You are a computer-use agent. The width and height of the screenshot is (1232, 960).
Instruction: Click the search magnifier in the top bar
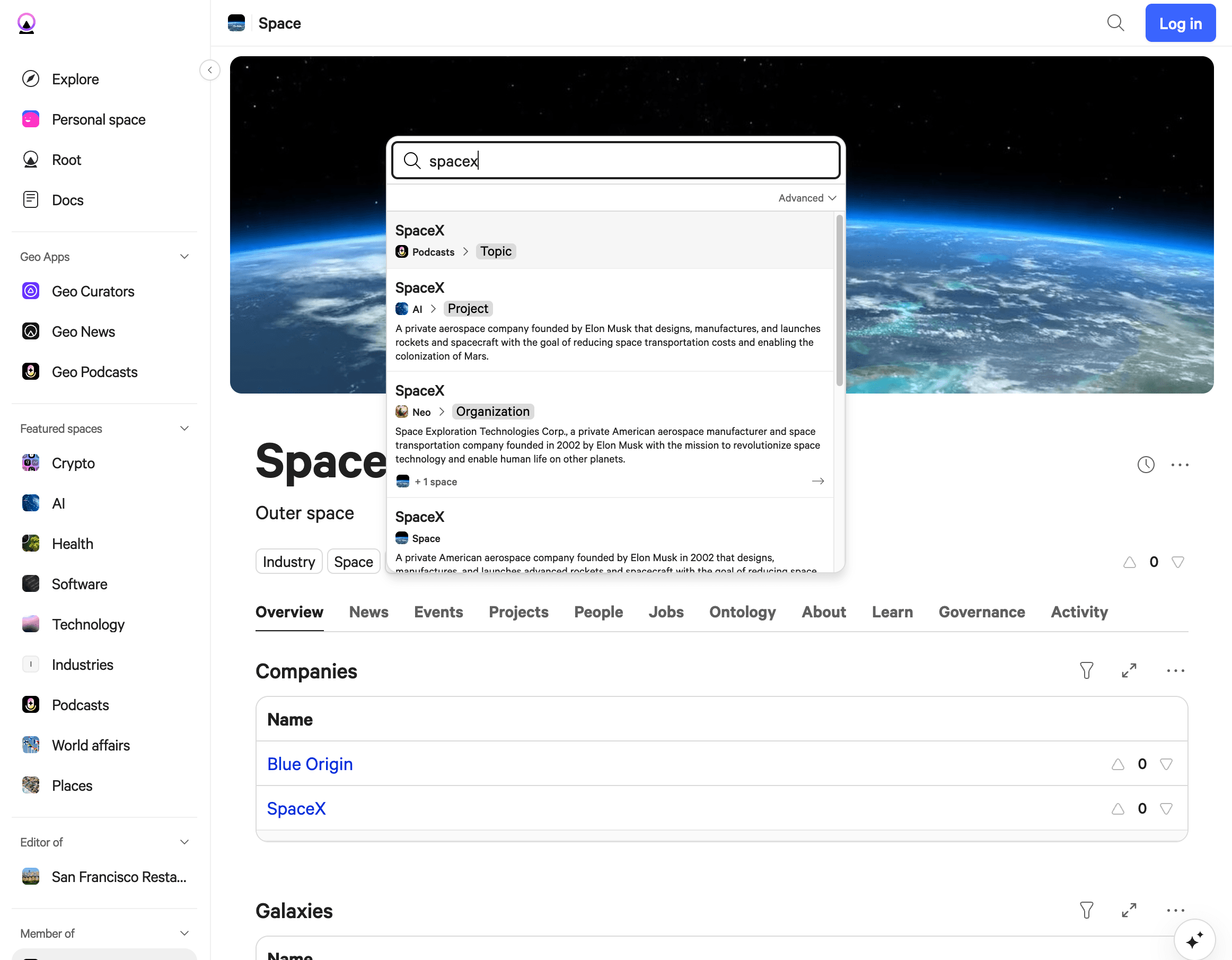point(1115,23)
